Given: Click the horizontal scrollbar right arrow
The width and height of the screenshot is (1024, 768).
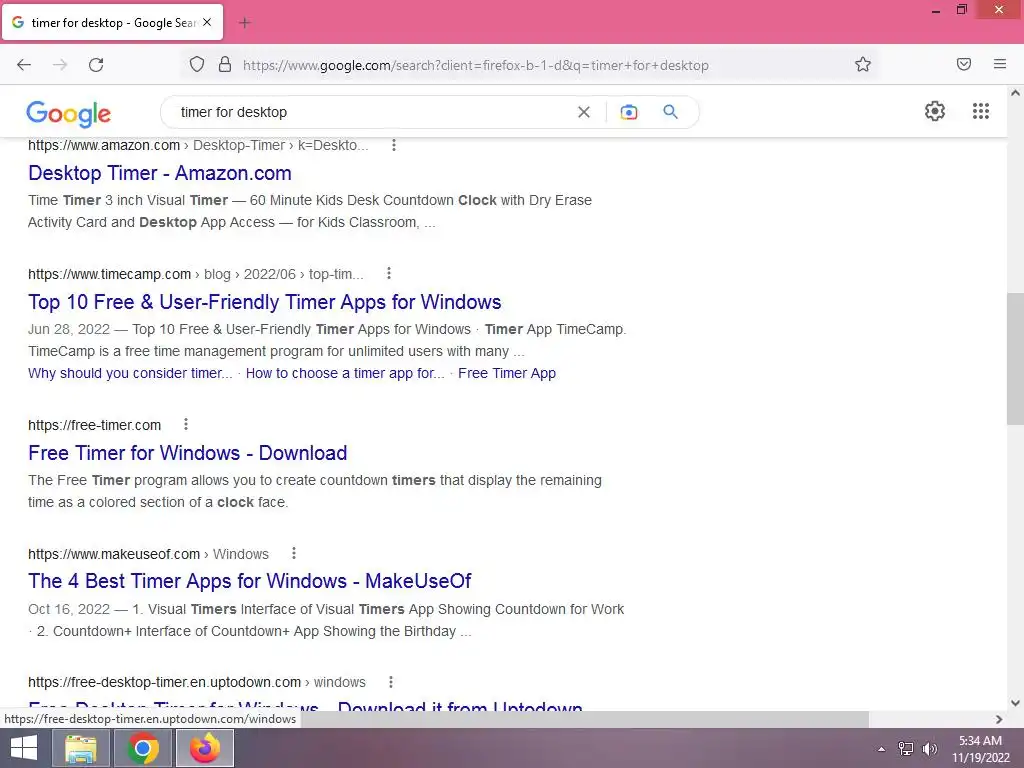Looking at the screenshot, I should (999, 719).
